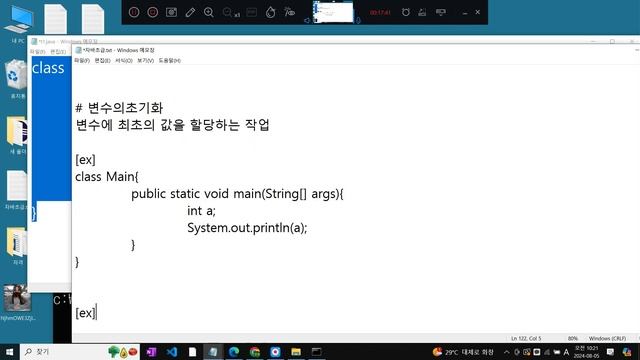This screenshot has height=360, width=640.
Task: Pause the recording in the capture toolbar
Action: 134,12
